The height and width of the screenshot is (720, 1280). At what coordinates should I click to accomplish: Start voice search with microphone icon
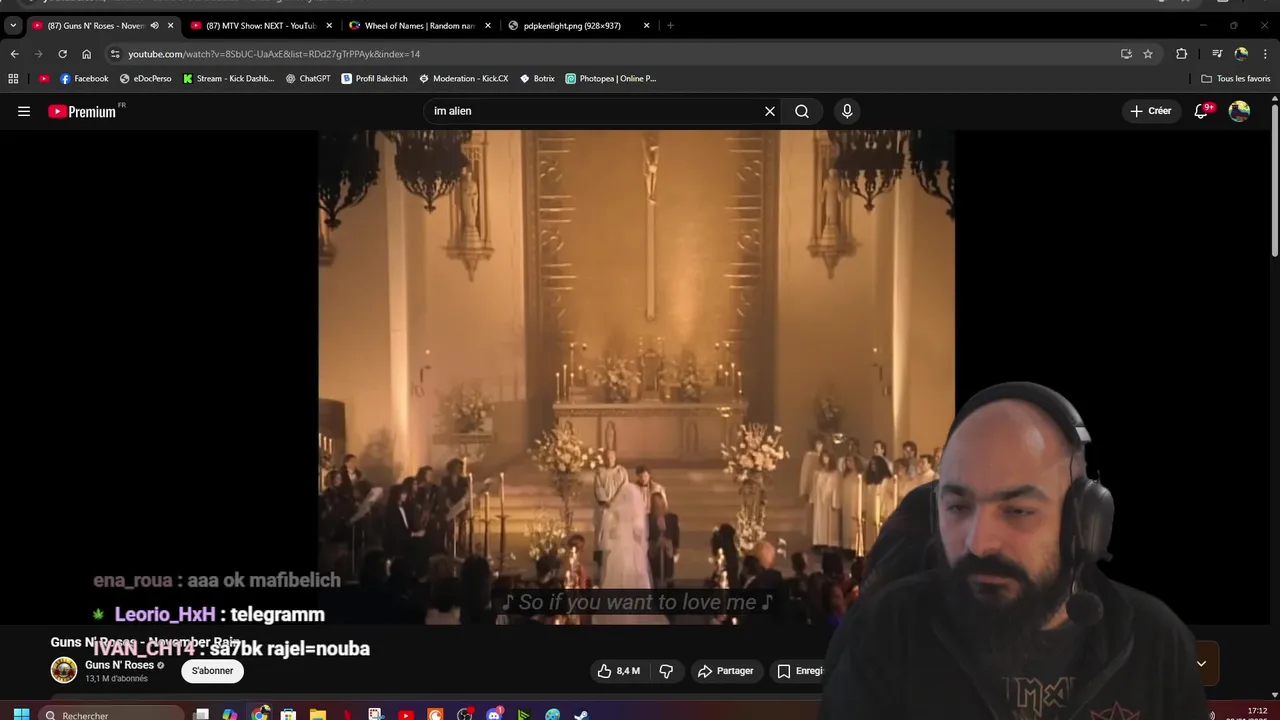(847, 111)
